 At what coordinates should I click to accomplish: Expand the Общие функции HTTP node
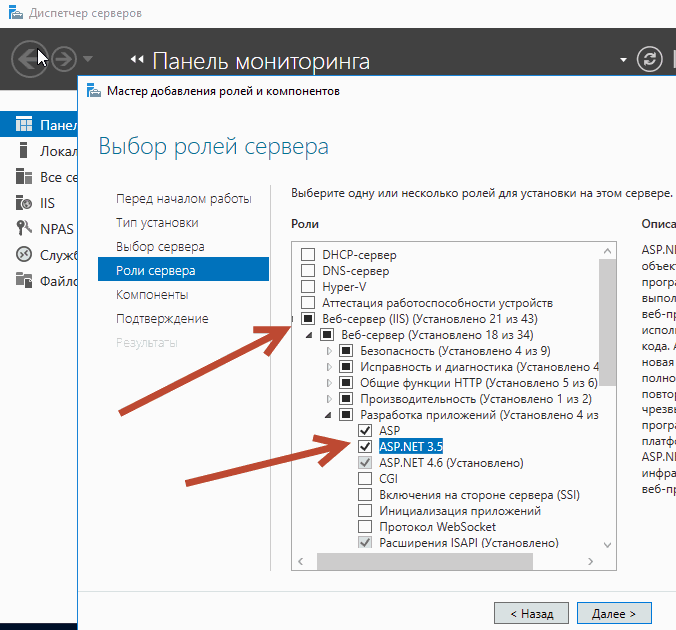[x=330, y=383]
